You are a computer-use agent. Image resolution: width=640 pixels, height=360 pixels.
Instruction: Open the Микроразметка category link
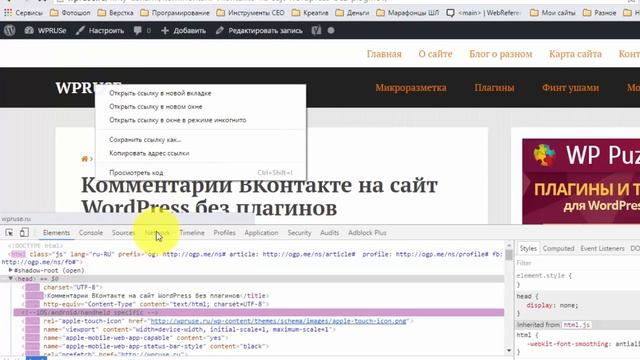click(411, 88)
